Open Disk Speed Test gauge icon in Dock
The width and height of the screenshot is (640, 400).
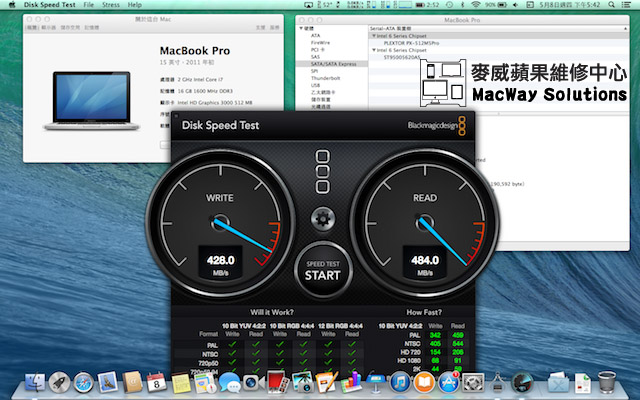(522, 383)
